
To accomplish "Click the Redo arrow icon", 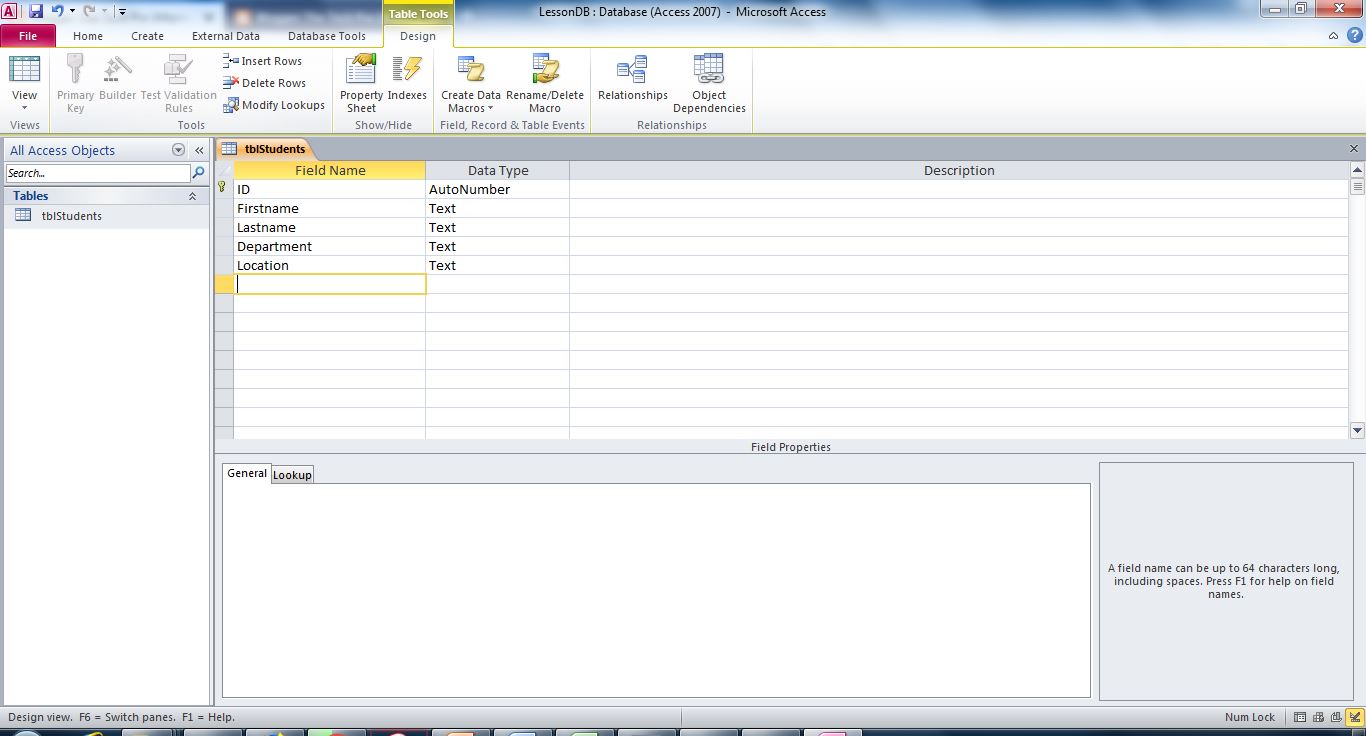I will tap(90, 11).
